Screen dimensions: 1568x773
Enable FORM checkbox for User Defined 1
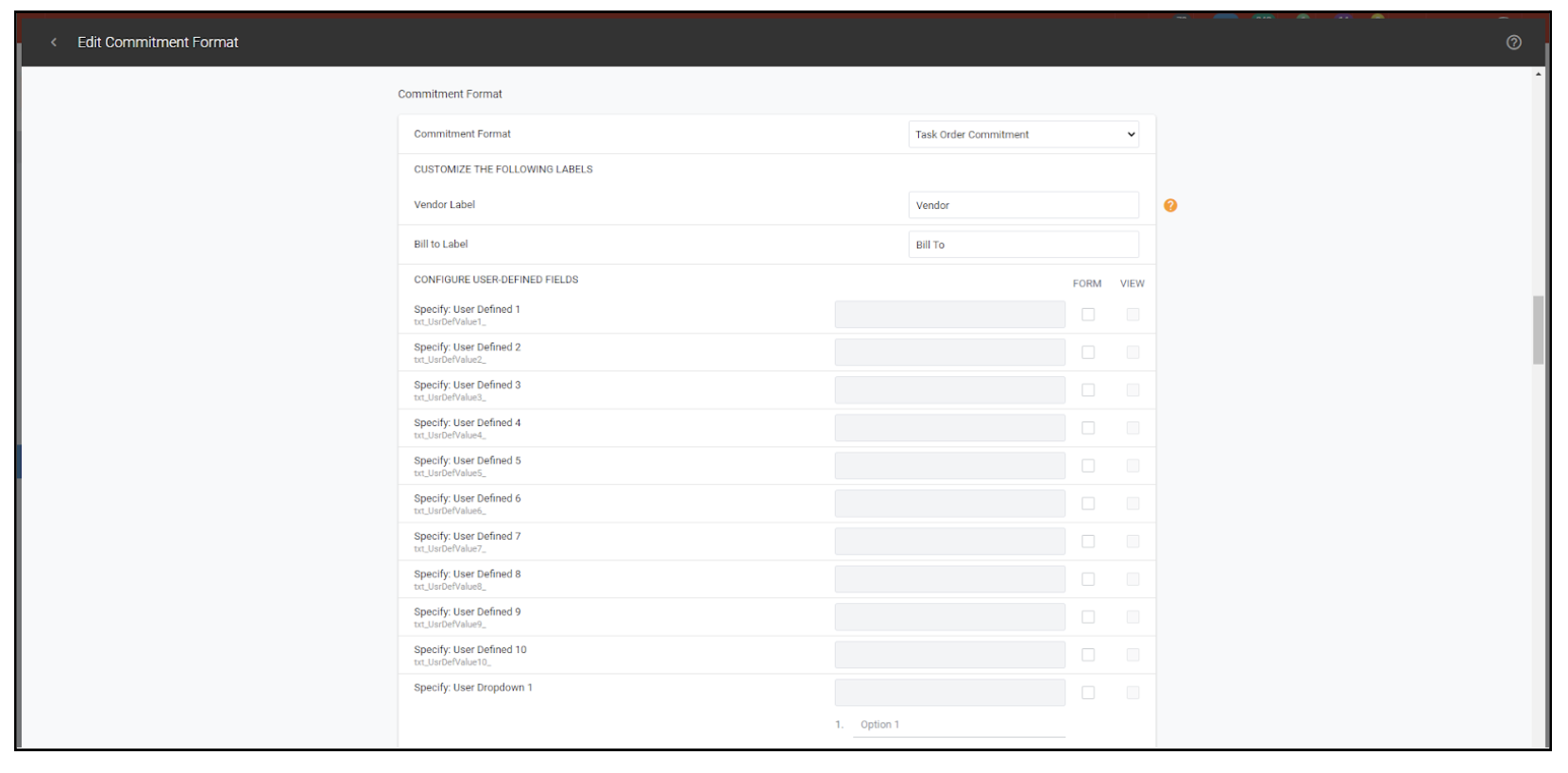pyautogui.click(x=1088, y=315)
